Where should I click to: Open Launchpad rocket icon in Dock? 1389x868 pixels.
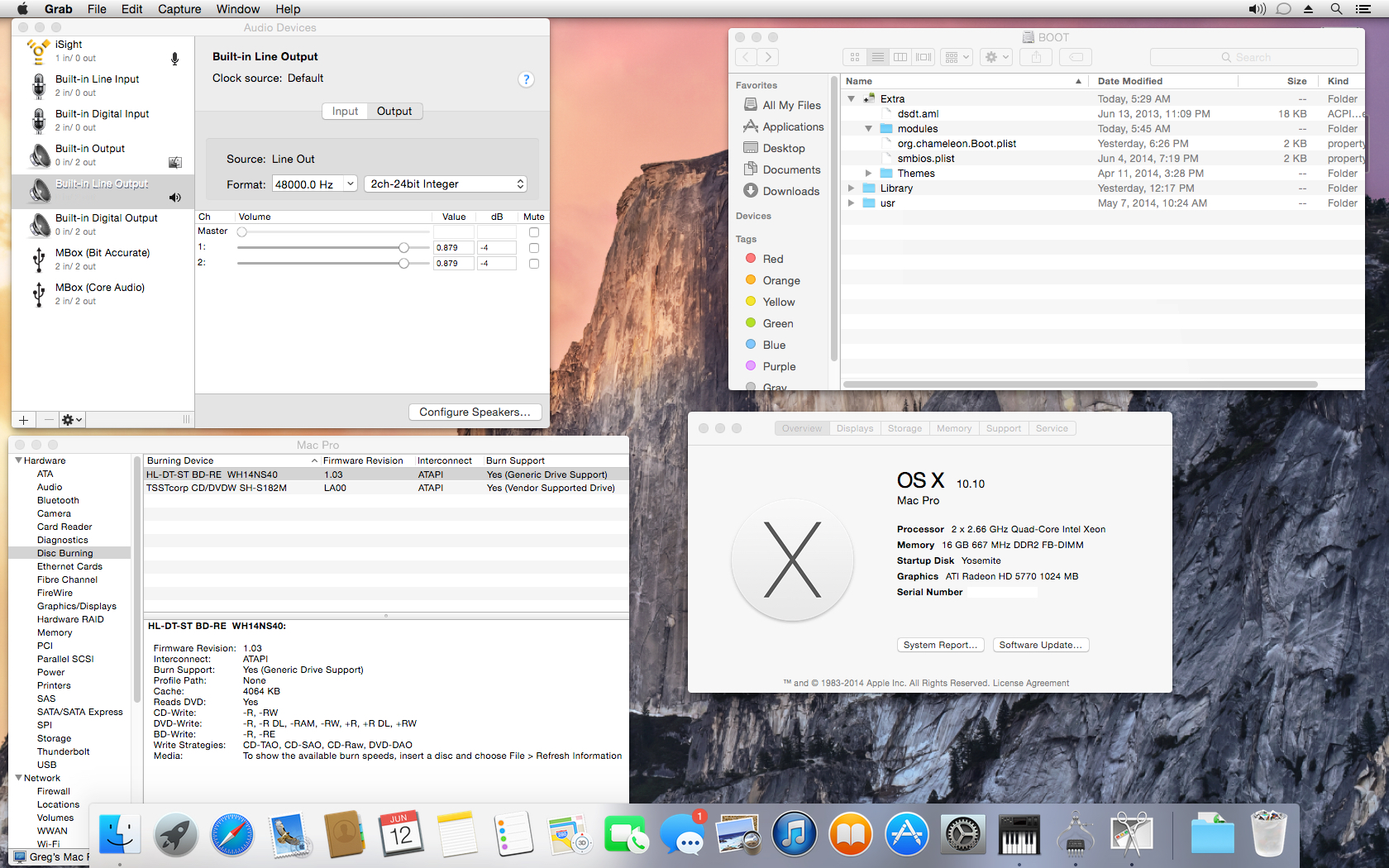coord(175,833)
